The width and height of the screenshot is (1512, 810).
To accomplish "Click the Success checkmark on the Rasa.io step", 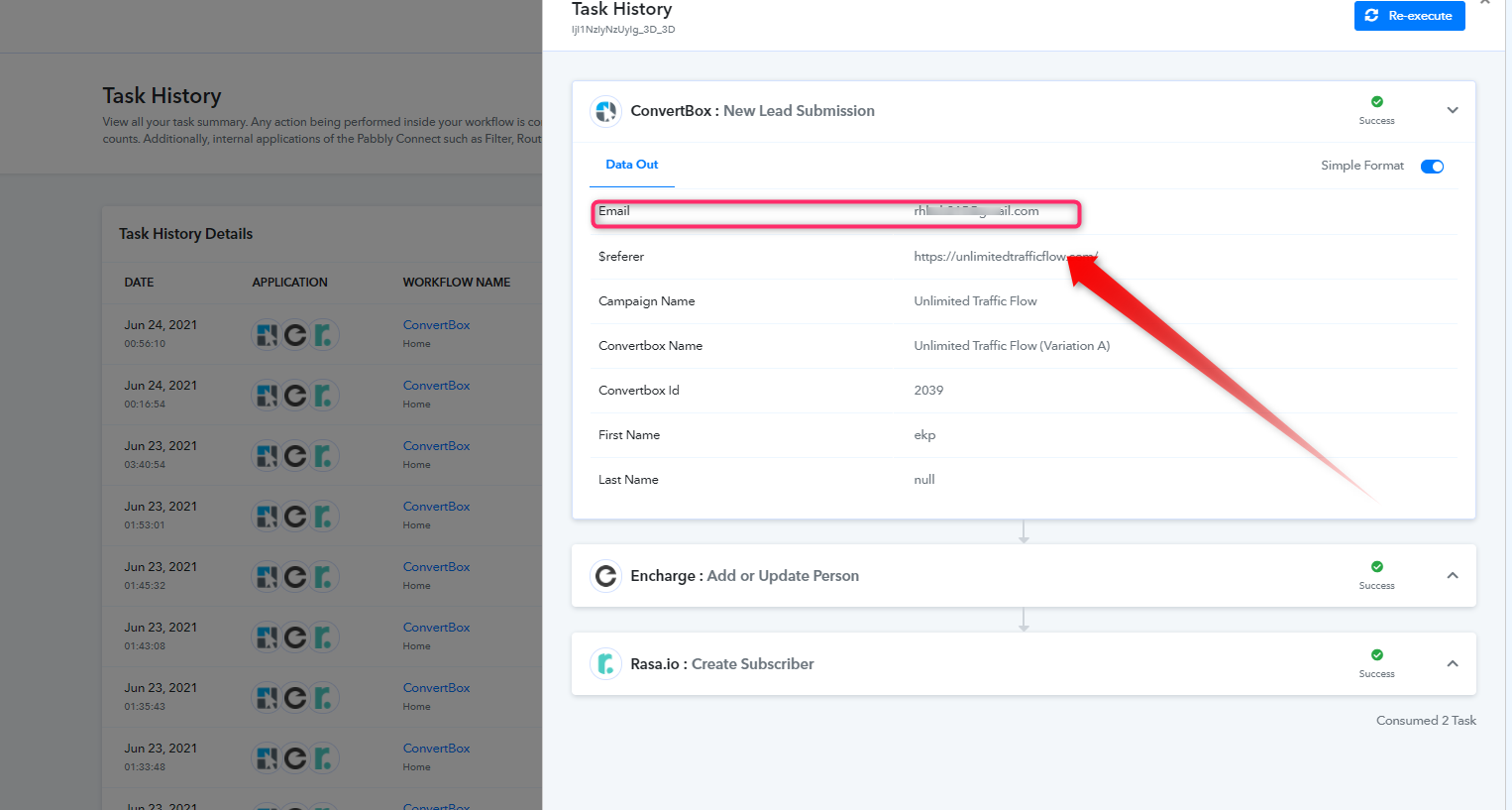I will pyautogui.click(x=1377, y=655).
